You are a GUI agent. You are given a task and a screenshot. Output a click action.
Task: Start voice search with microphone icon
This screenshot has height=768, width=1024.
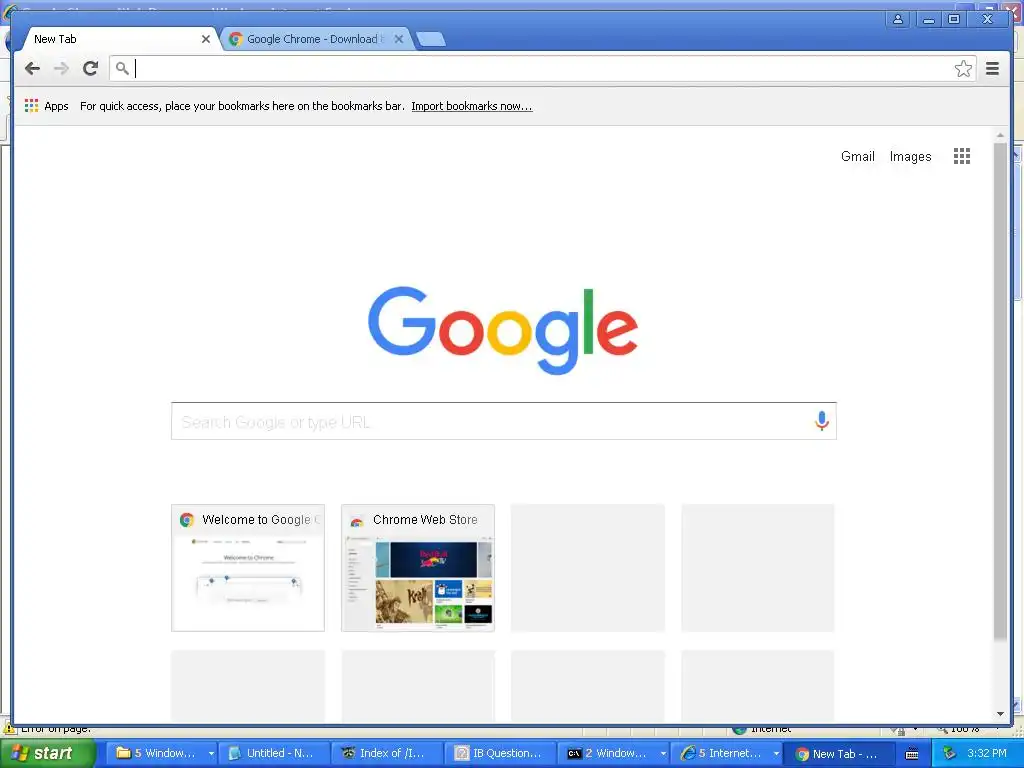(x=822, y=421)
